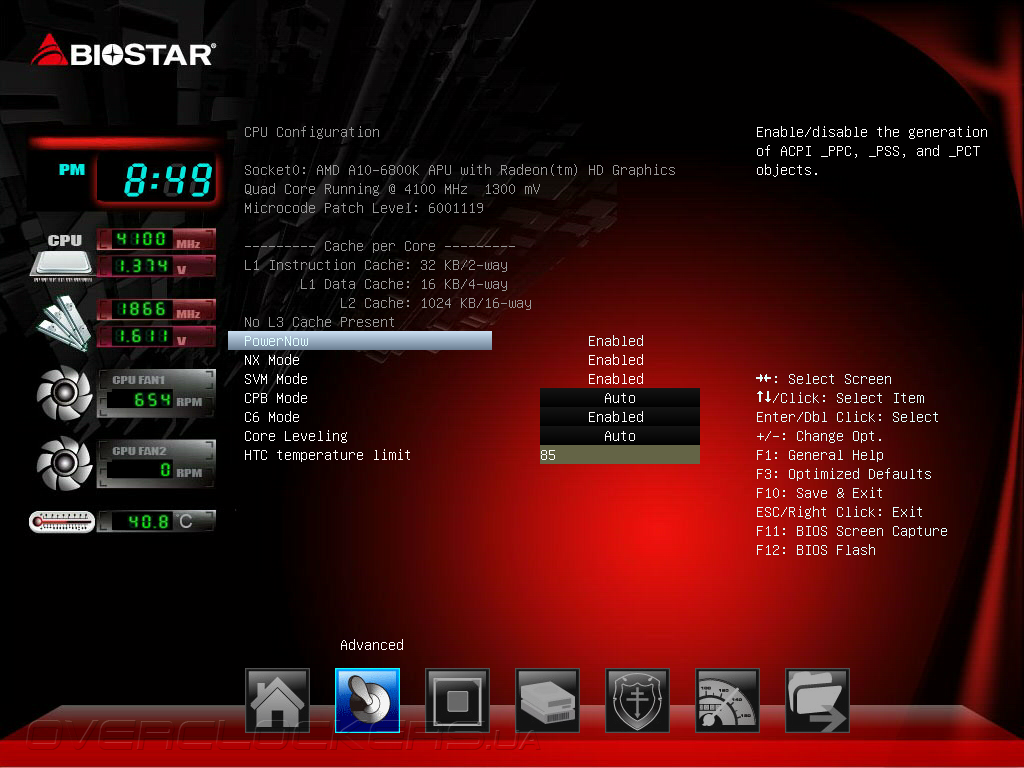Viewport: 1024px width, 768px height.
Task: Click the HTC temperature limit 85 field
Action: point(620,455)
